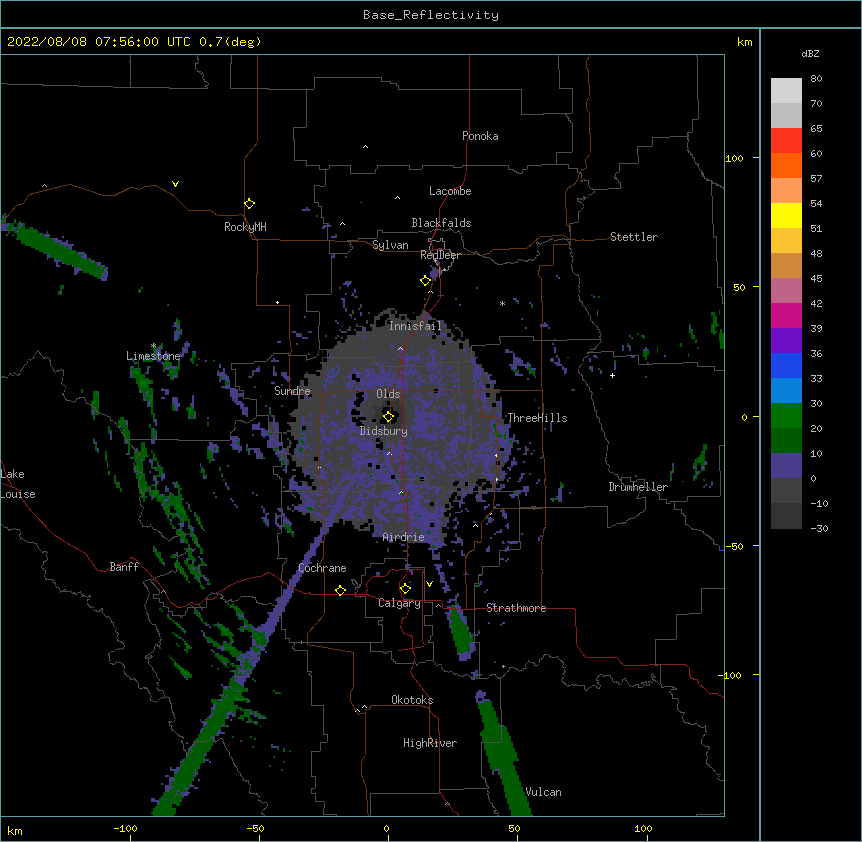Click the km unit label at top right
Image resolution: width=862 pixels, height=842 pixels.
click(745, 42)
